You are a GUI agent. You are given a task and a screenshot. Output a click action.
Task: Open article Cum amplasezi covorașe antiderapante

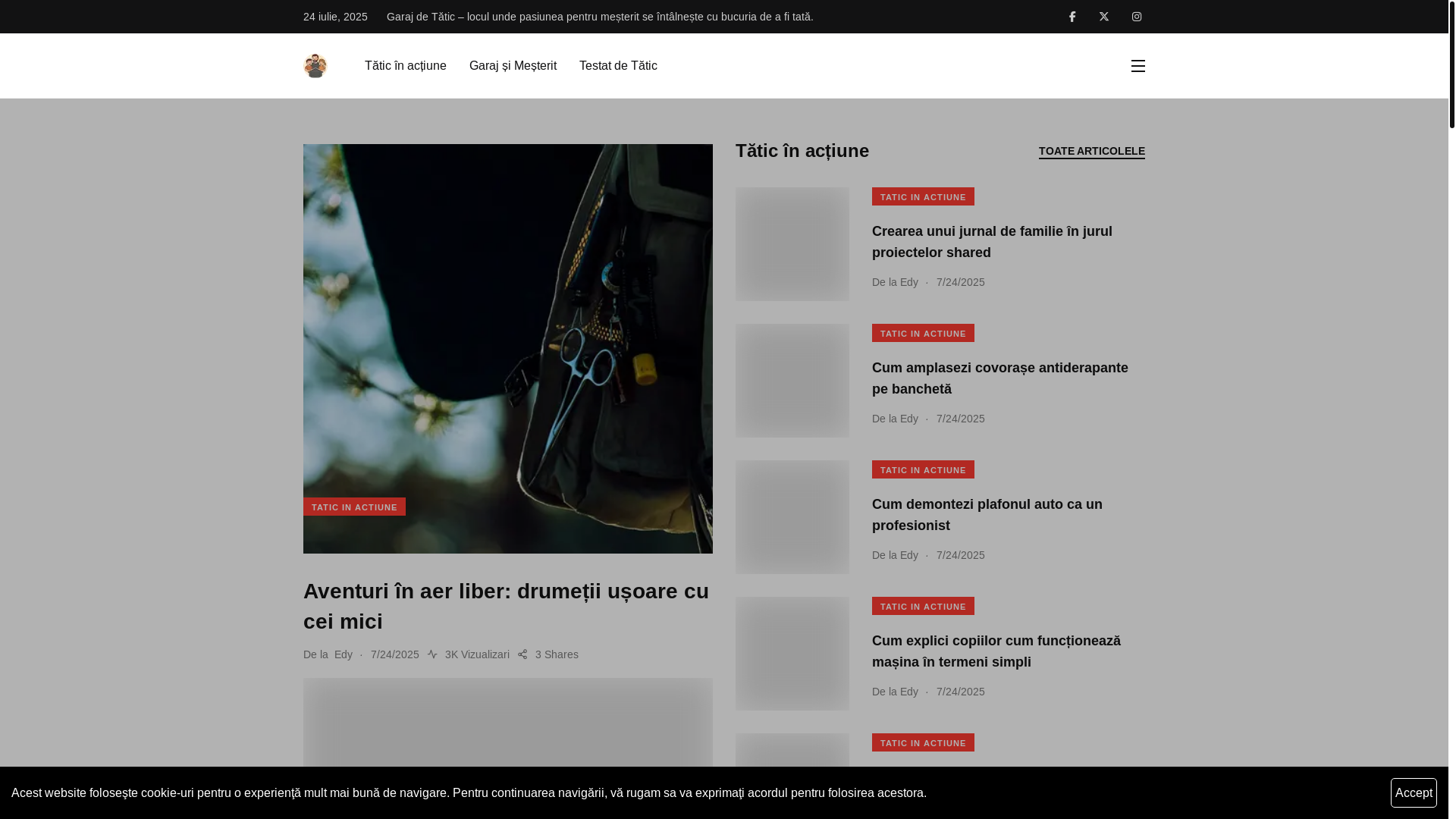point(1000,378)
